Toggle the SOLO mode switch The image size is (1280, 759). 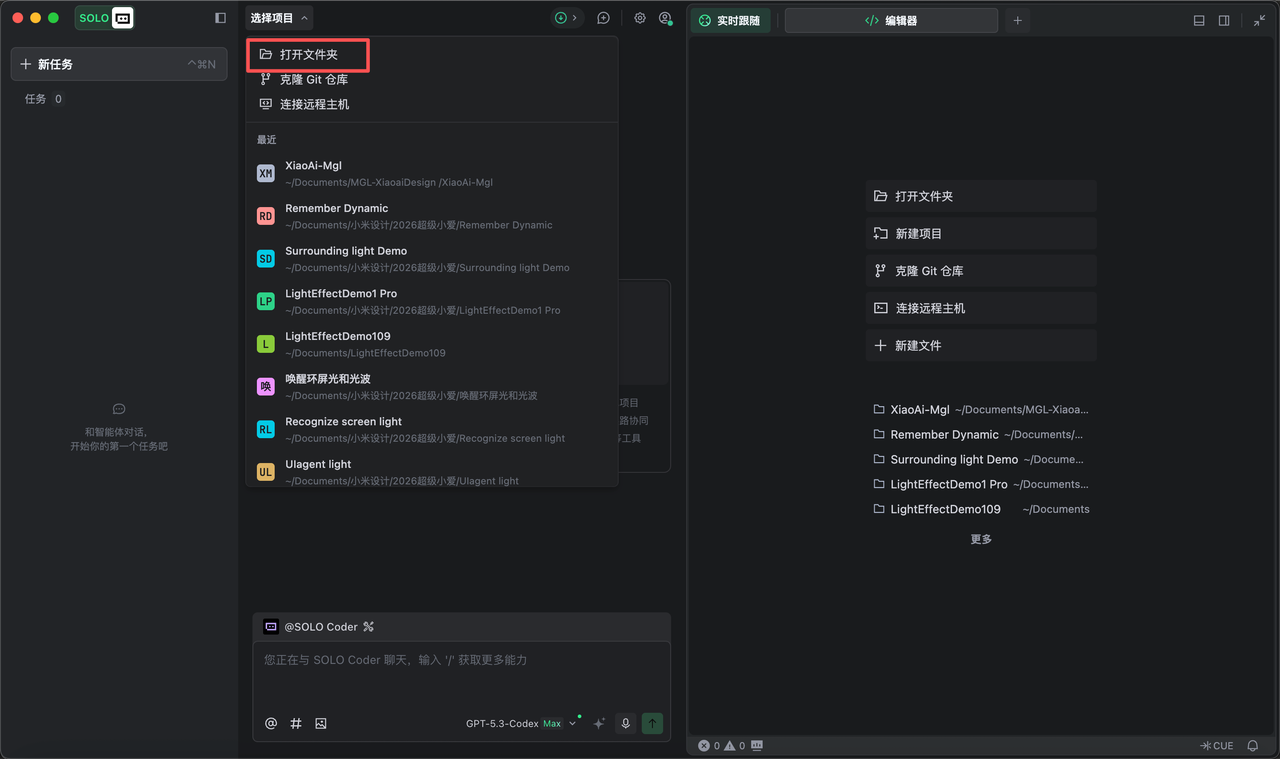(x=105, y=18)
